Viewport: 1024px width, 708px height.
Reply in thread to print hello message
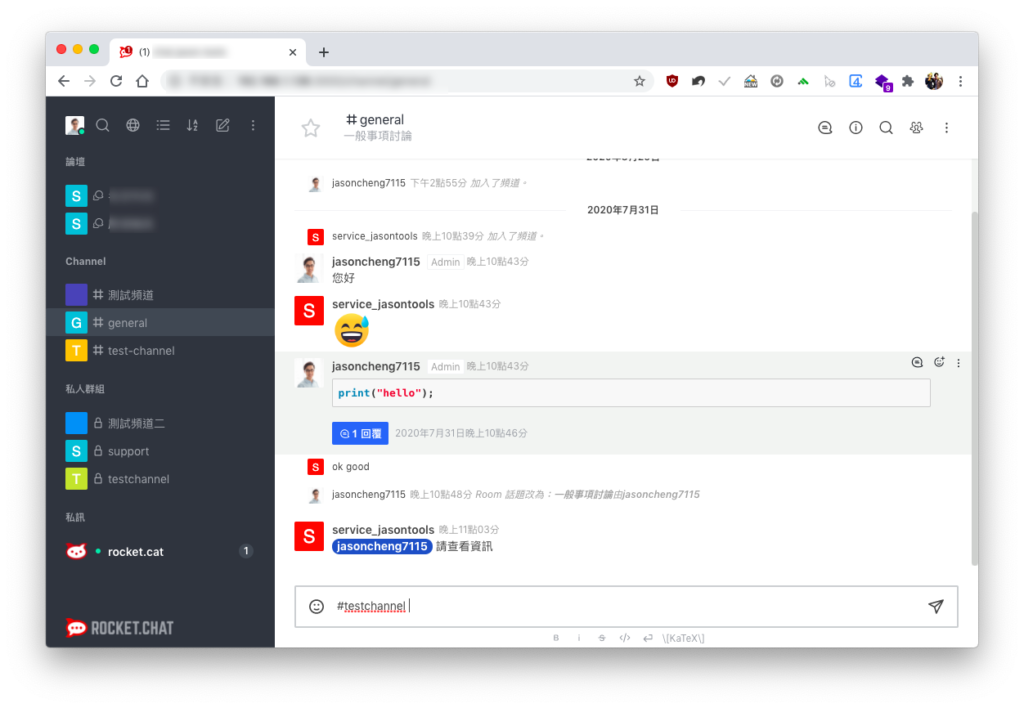click(x=917, y=362)
